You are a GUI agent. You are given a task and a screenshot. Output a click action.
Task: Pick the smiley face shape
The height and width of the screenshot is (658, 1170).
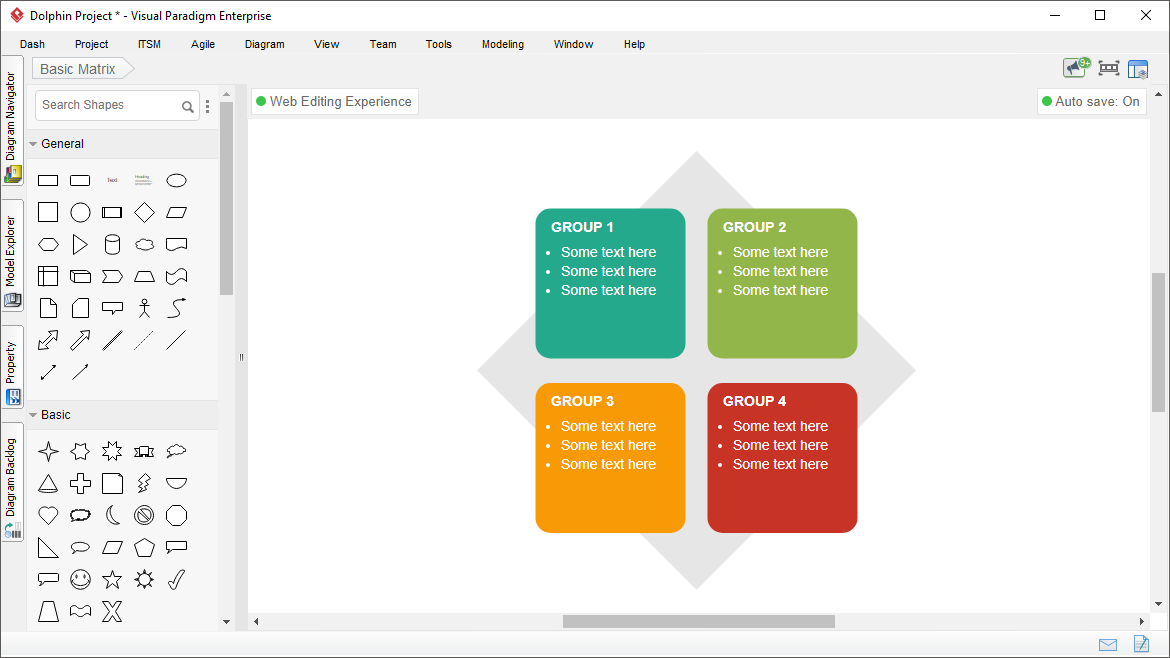[80, 580]
